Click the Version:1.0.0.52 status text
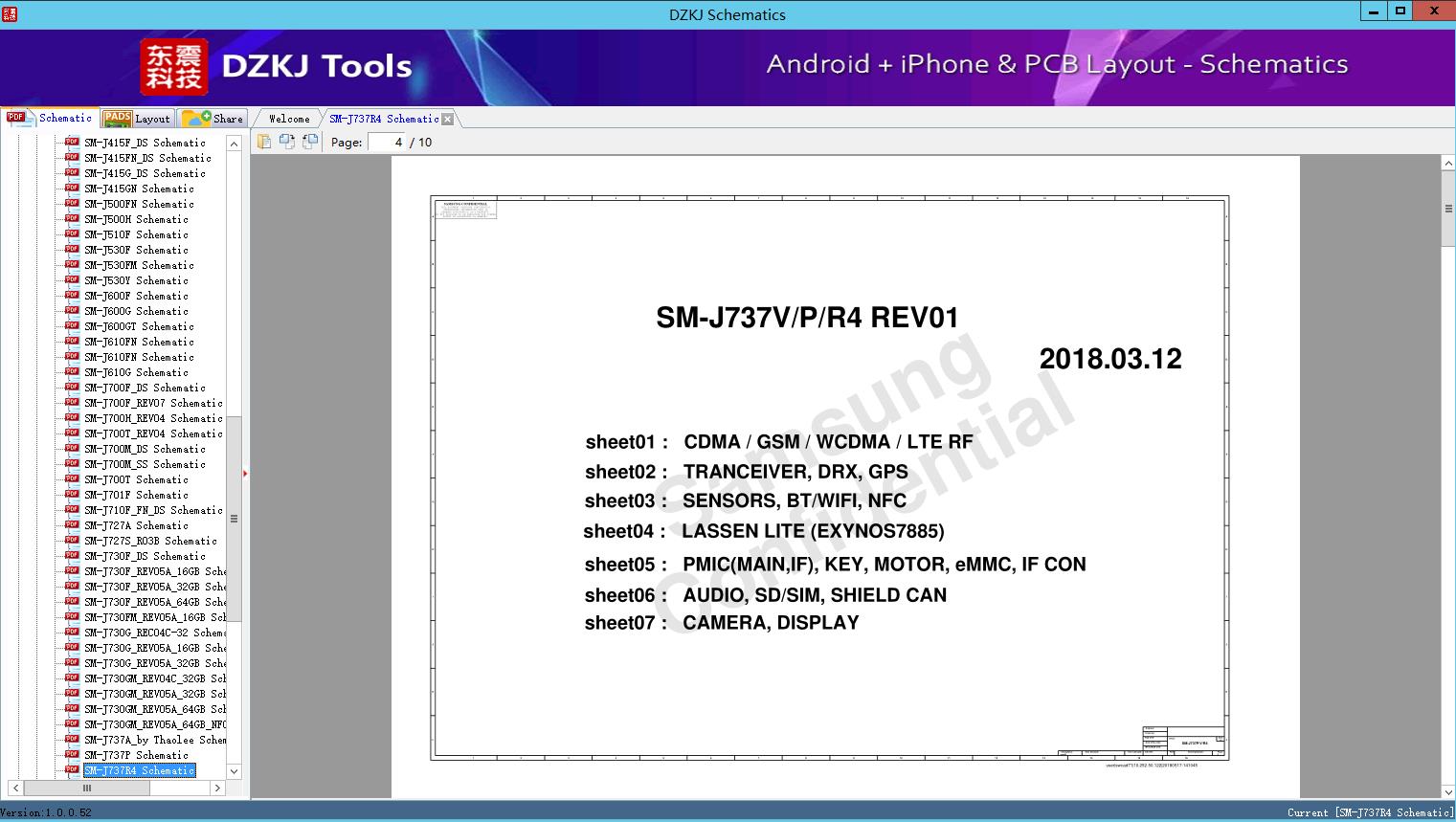 click(46, 812)
